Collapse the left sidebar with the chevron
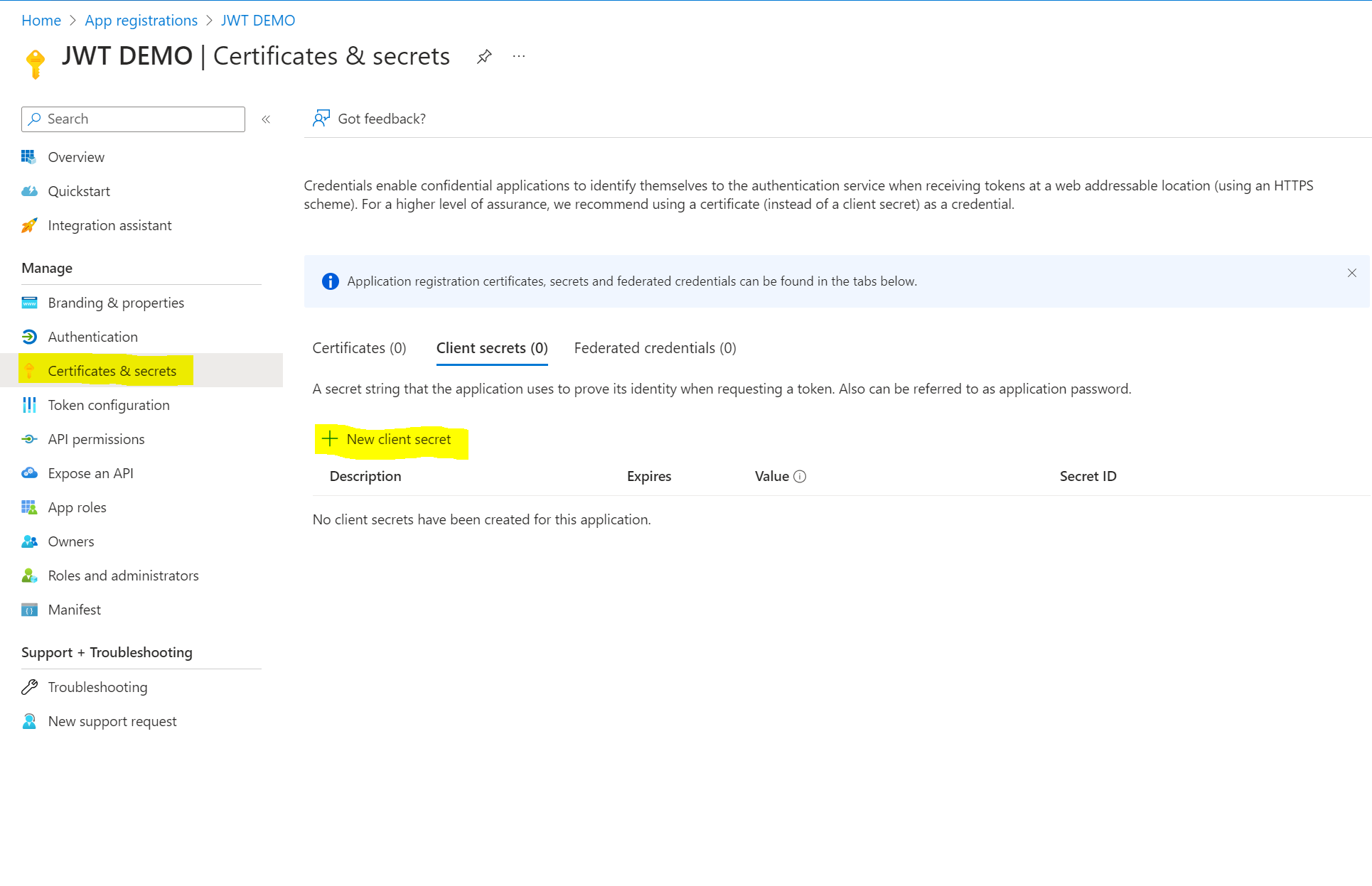The width and height of the screenshot is (1372, 886). pyautogui.click(x=266, y=119)
